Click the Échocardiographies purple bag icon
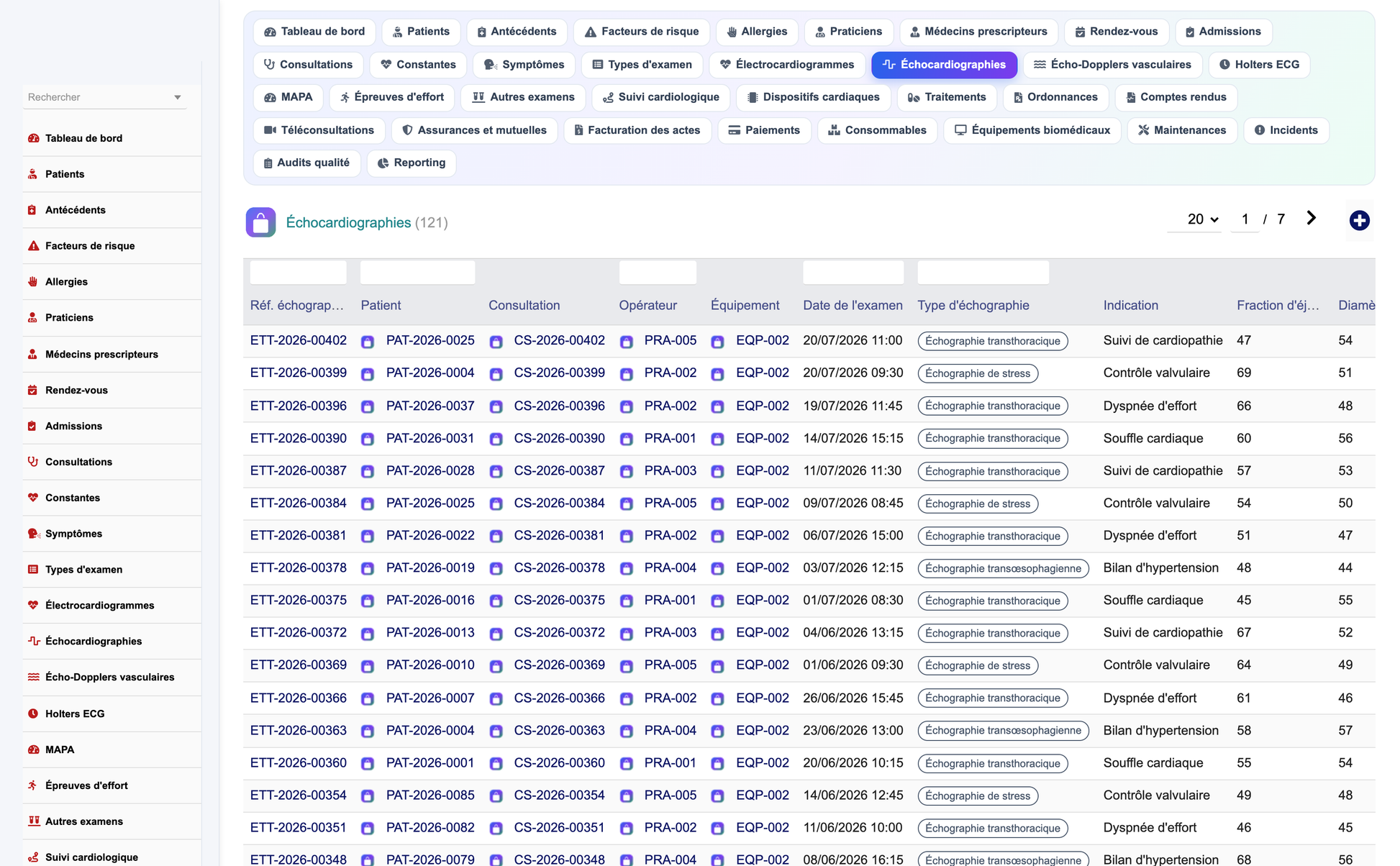The height and width of the screenshot is (866, 1400). tap(260, 222)
